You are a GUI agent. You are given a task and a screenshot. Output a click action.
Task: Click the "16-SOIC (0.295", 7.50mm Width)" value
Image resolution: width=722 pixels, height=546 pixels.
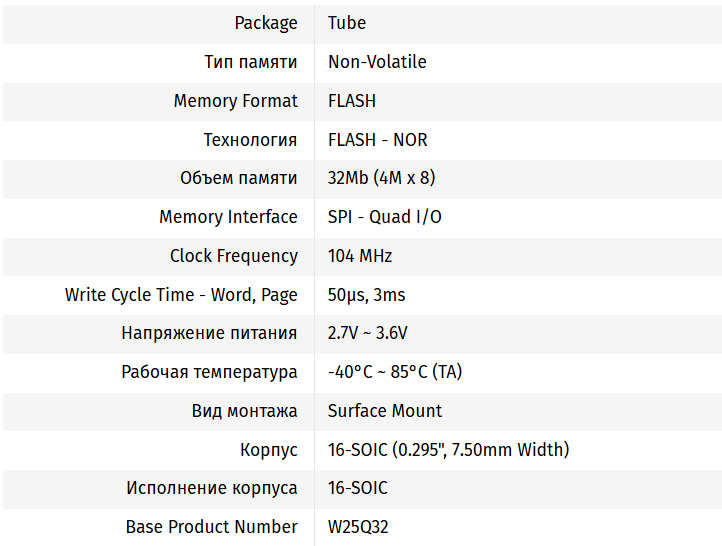[x=448, y=450]
